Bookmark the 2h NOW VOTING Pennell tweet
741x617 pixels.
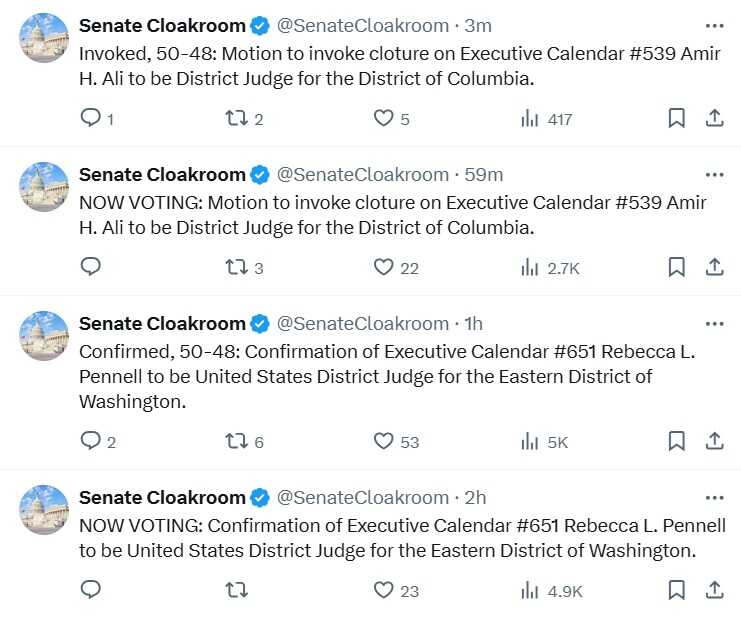point(677,590)
